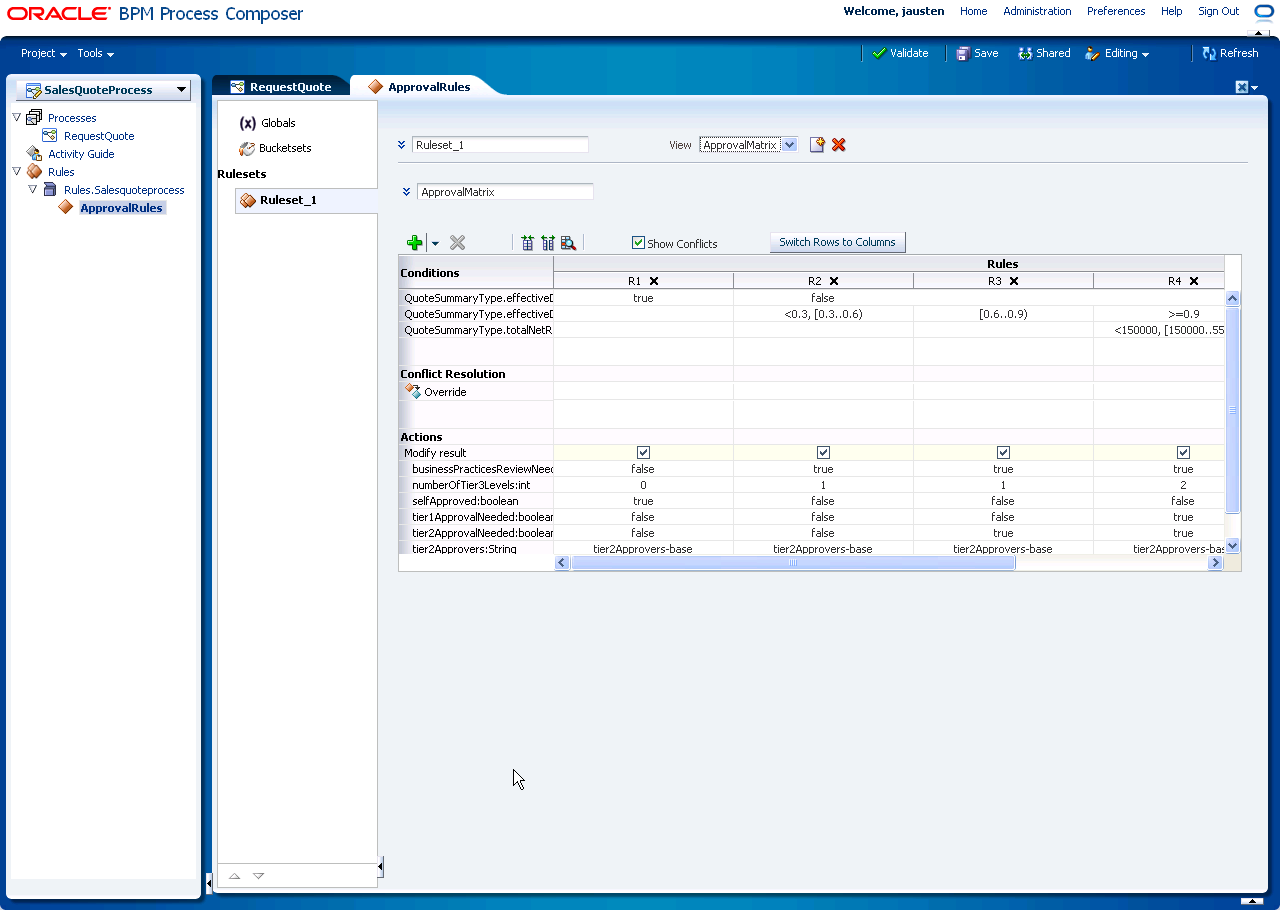This screenshot has height=910, width=1280.
Task: Click the find gaps magnifier table icon
Action: coord(568,242)
